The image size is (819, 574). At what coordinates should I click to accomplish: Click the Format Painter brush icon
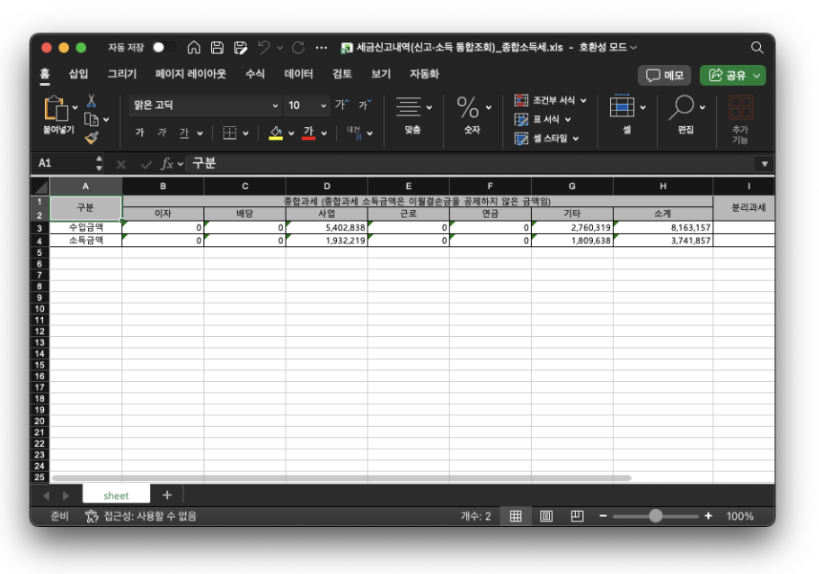pyautogui.click(x=92, y=137)
